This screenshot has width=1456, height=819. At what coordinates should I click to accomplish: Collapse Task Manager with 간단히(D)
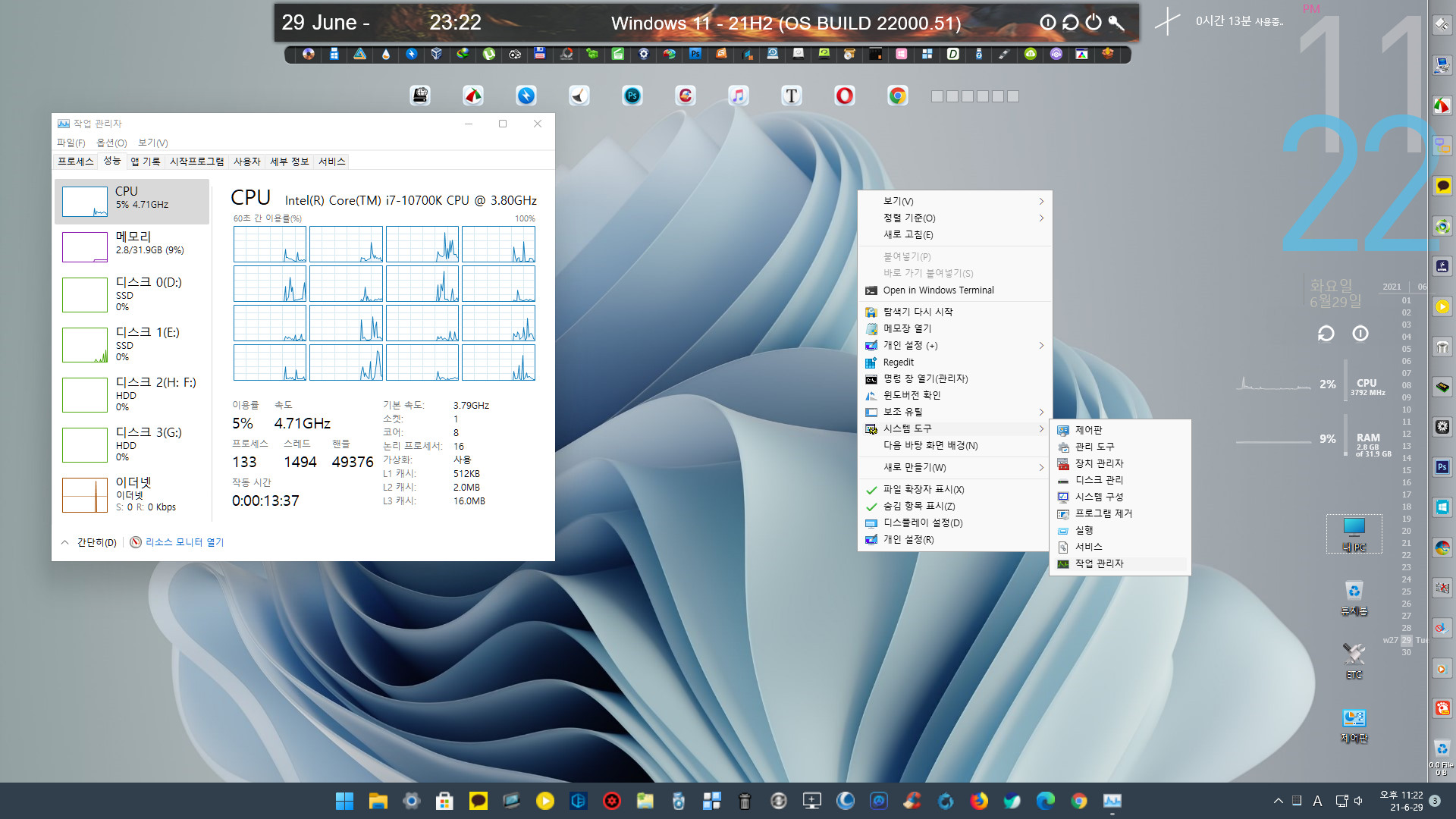click(x=89, y=543)
